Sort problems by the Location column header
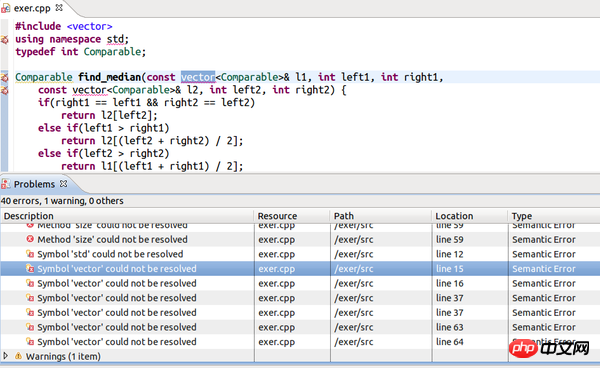Screen dimensions: 600x368 (470, 216)
